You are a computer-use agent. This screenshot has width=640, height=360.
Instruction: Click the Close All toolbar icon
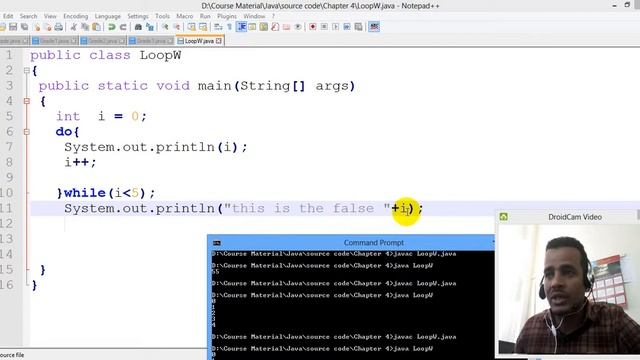click(47, 27)
